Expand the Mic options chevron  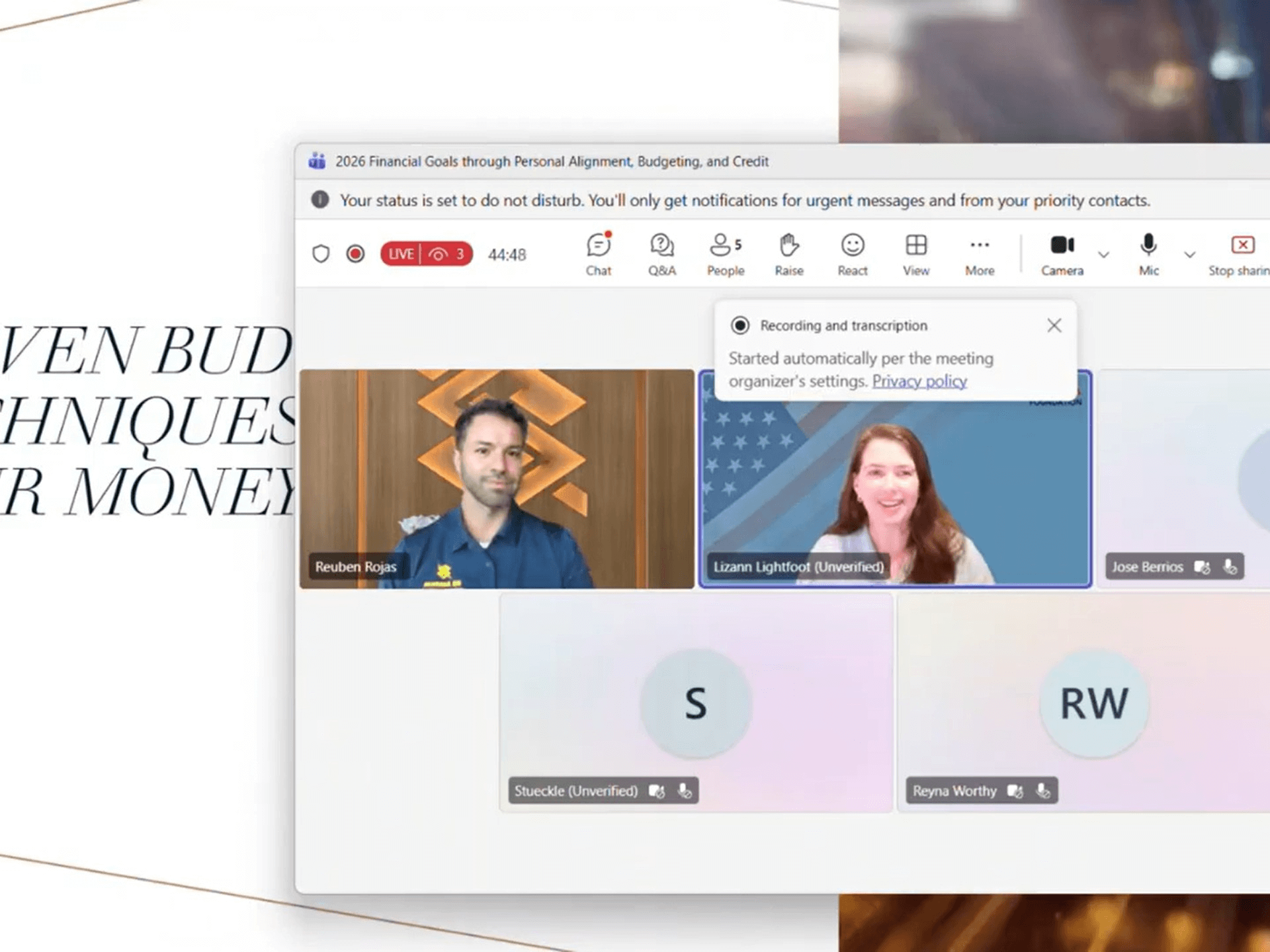(x=1189, y=255)
